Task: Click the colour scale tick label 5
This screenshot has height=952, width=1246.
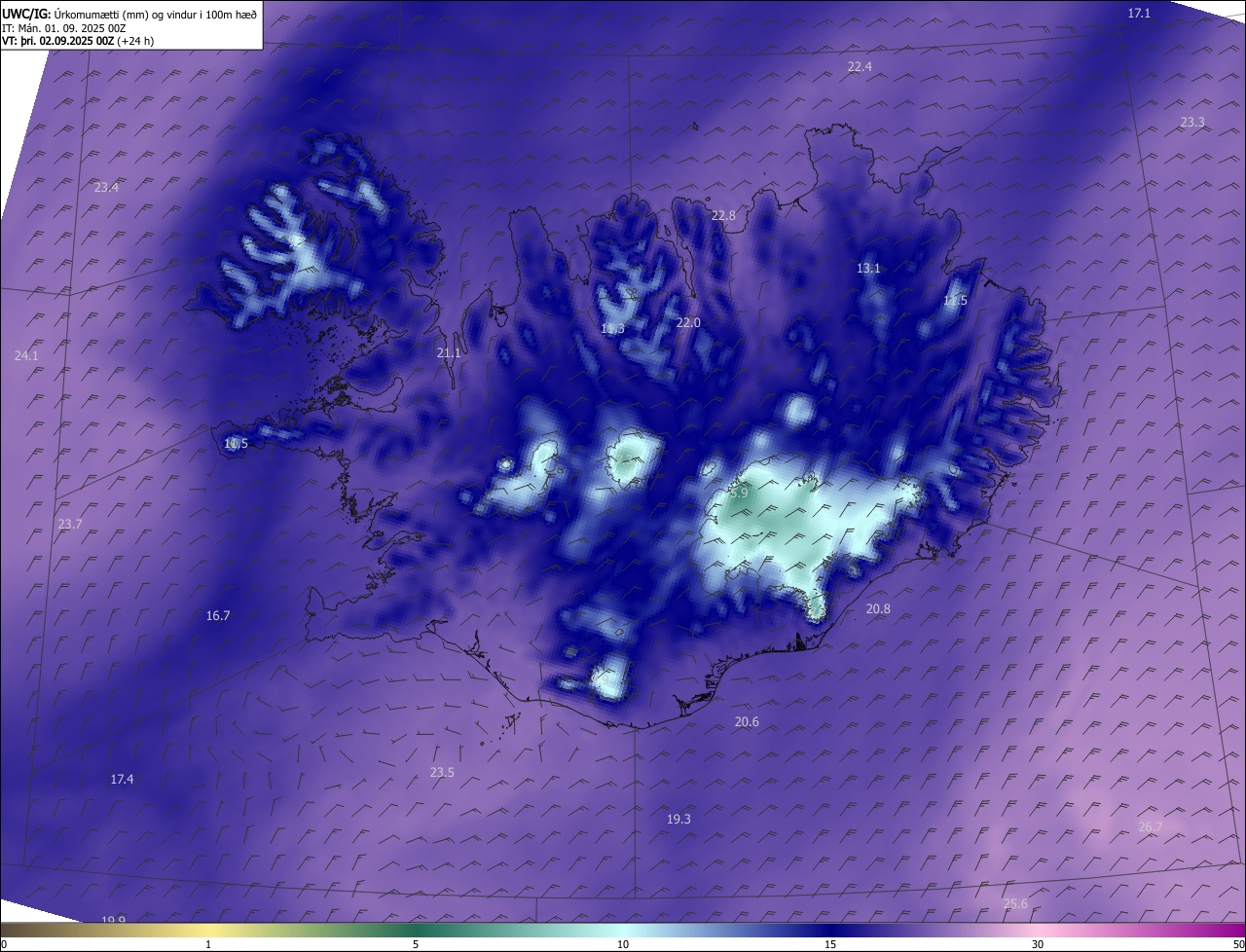Action: (416, 944)
